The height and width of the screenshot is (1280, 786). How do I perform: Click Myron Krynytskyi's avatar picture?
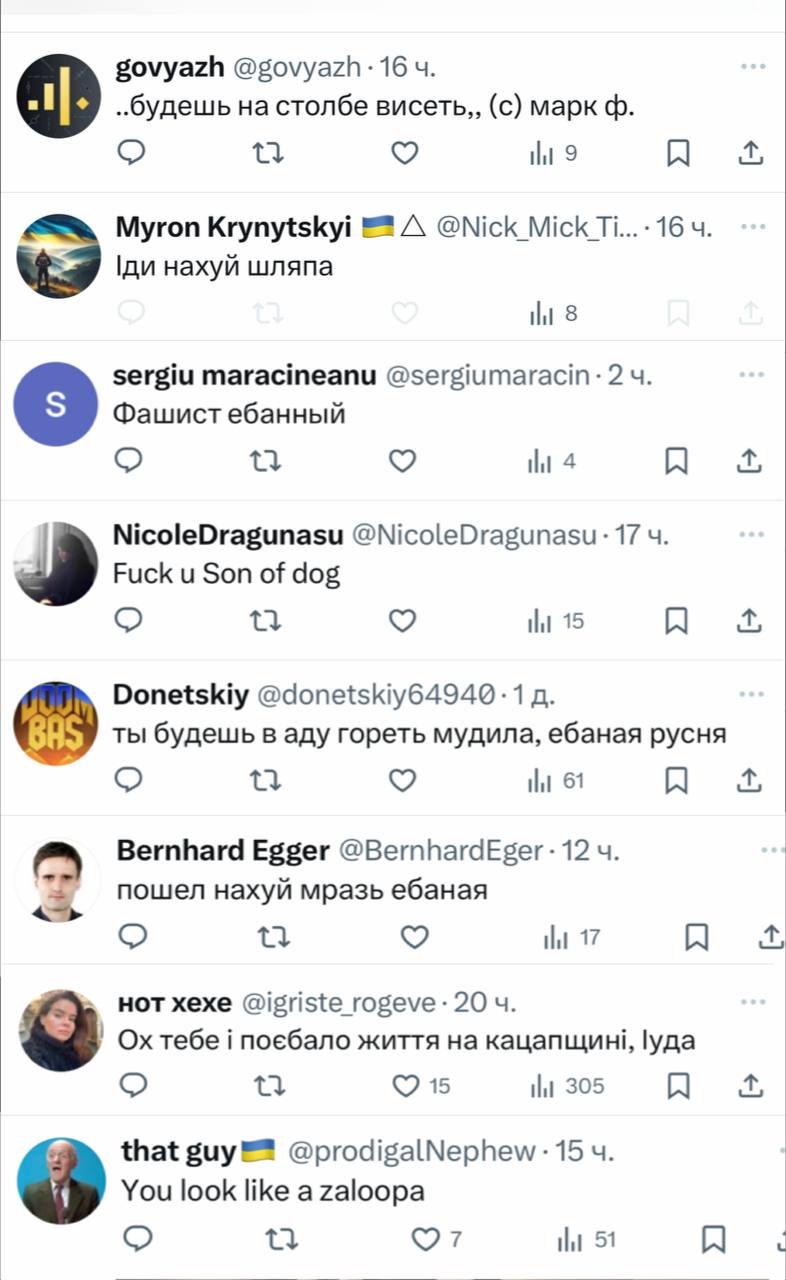(60, 256)
